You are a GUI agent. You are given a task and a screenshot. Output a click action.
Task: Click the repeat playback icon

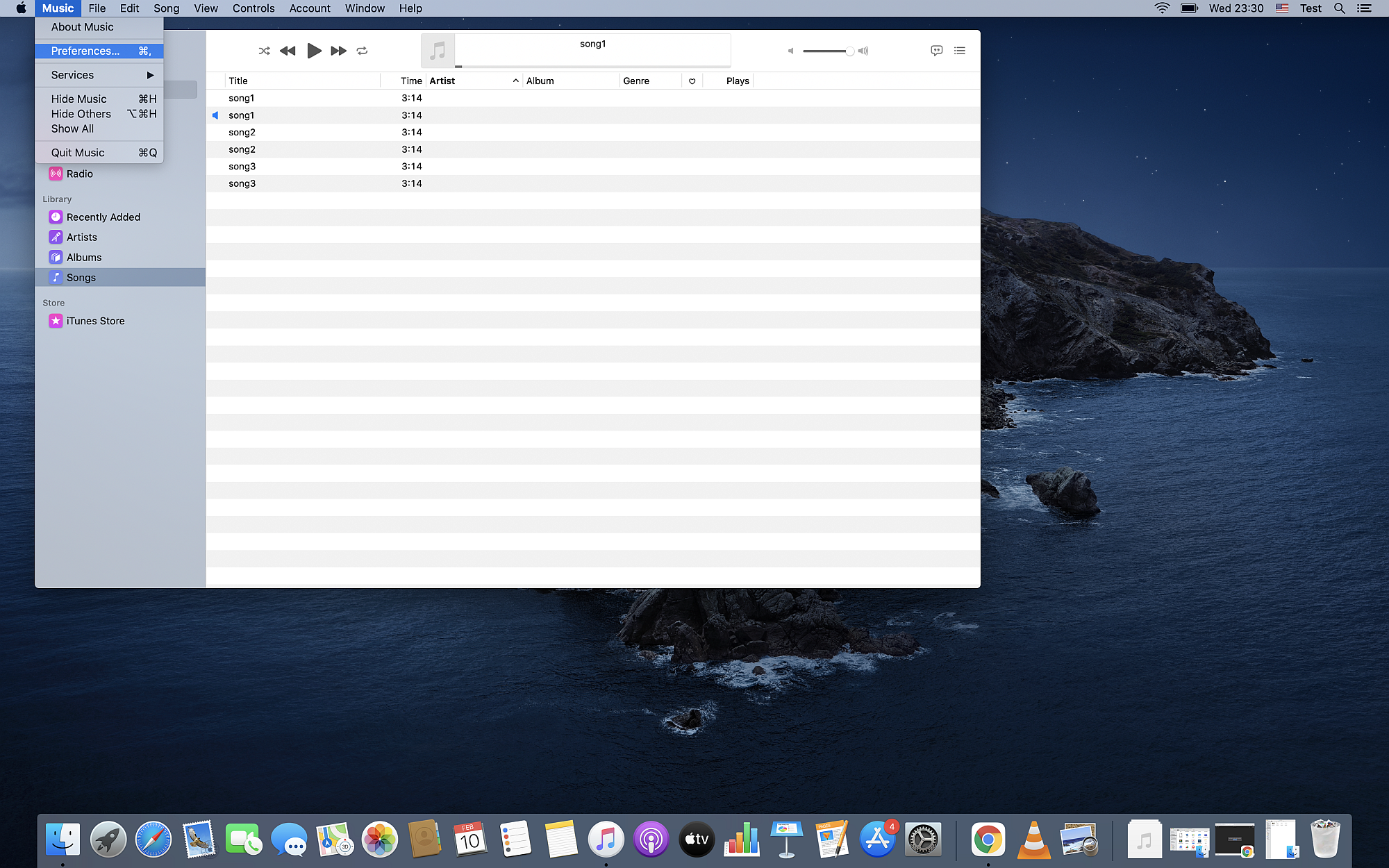click(361, 50)
